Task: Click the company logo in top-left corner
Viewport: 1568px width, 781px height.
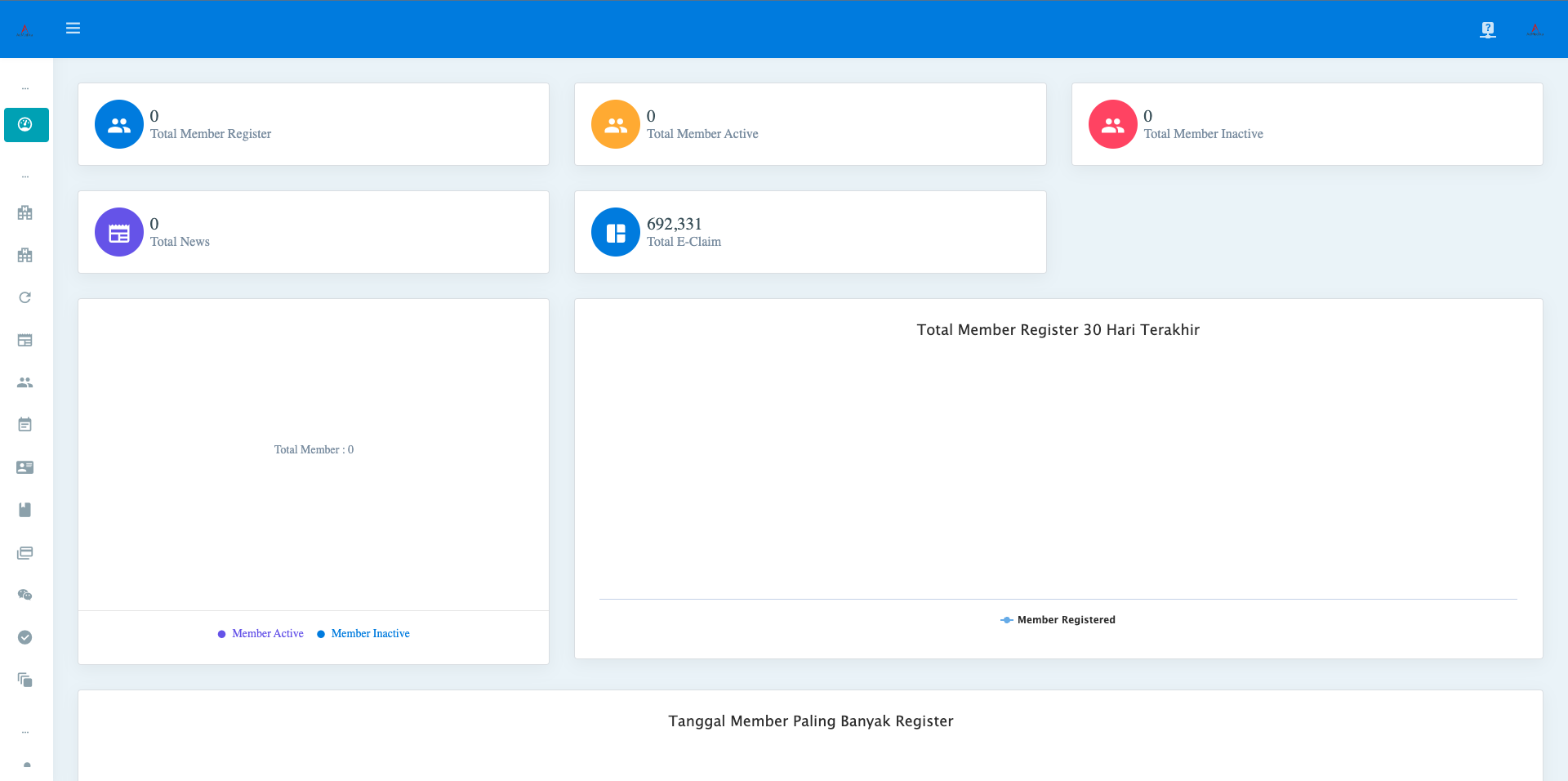Action: click(x=25, y=29)
